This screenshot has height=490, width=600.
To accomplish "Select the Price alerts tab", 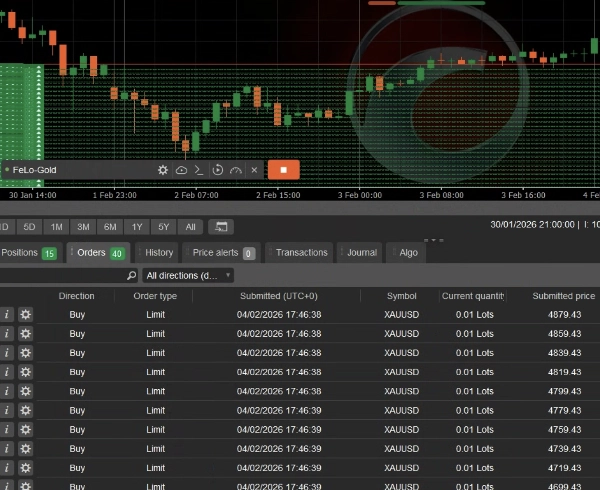I will tap(223, 253).
